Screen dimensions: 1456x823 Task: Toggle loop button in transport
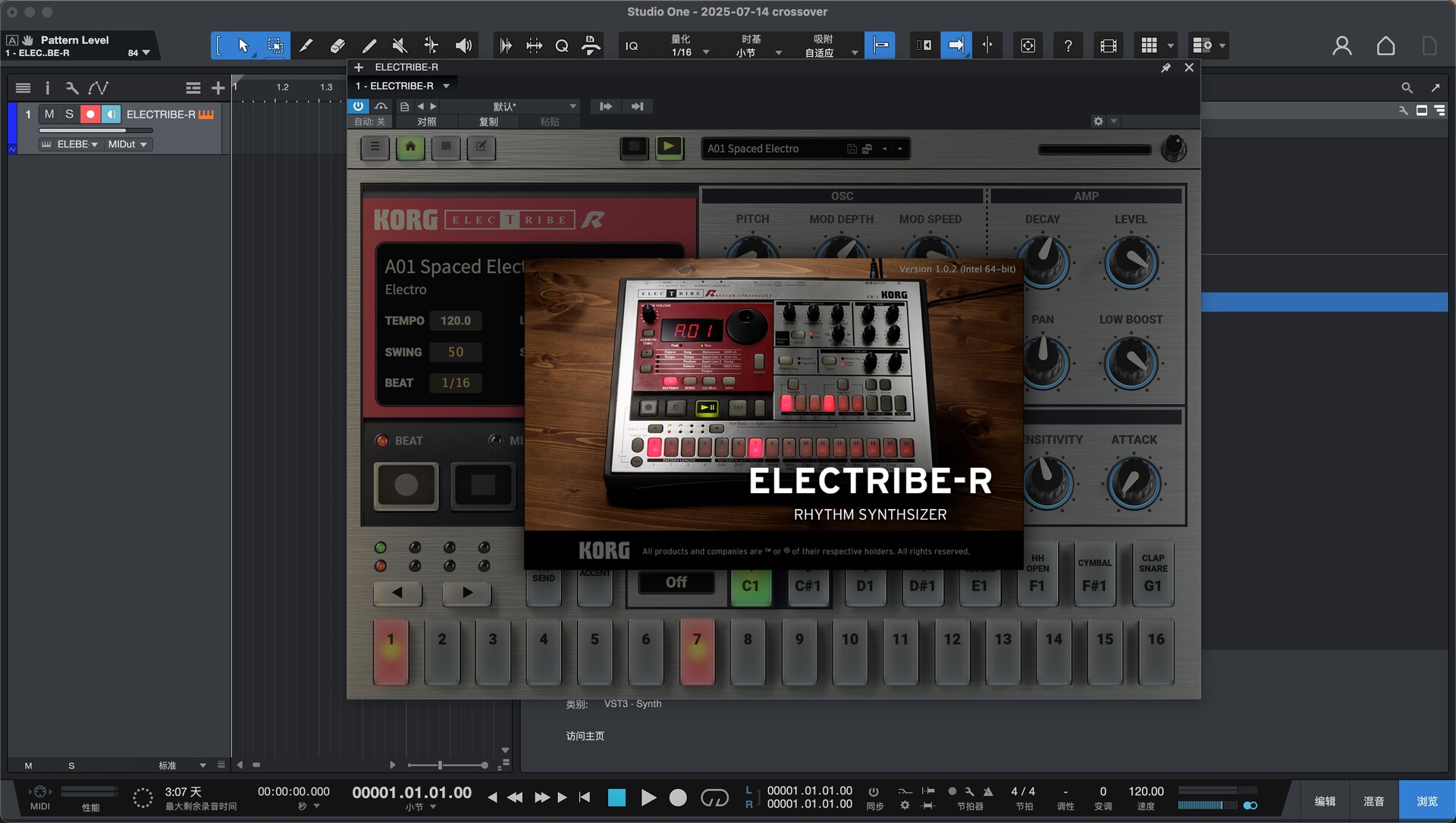[714, 797]
